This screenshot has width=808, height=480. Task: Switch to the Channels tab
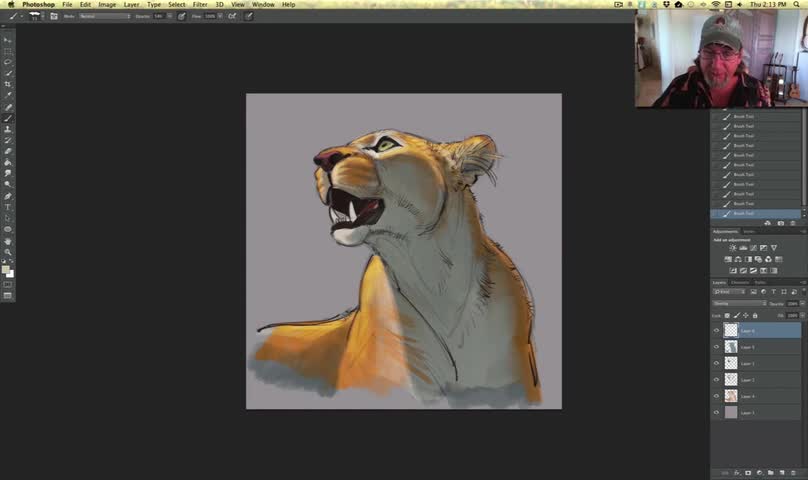(x=740, y=283)
